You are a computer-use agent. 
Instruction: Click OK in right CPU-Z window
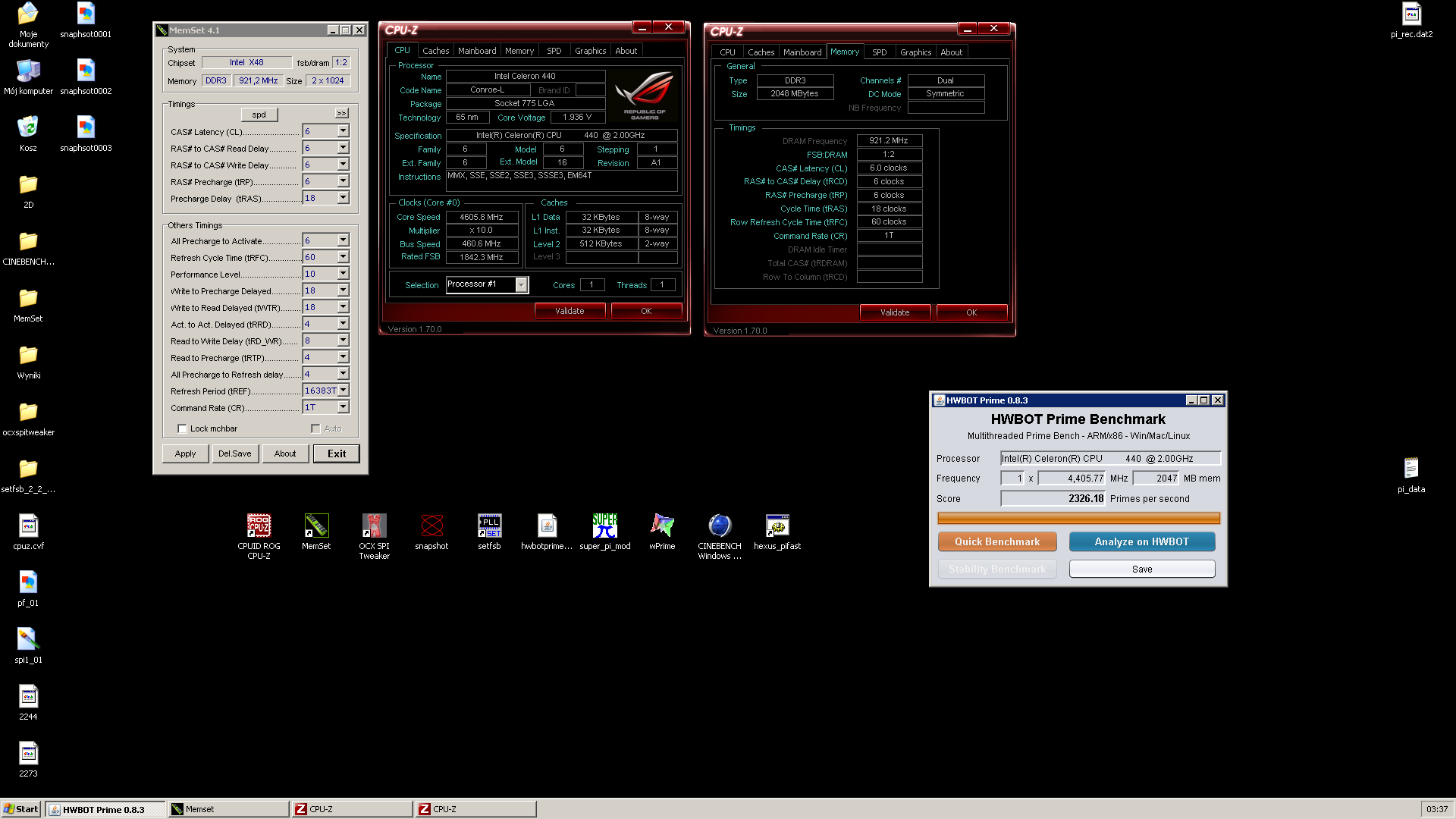[971, 312]
